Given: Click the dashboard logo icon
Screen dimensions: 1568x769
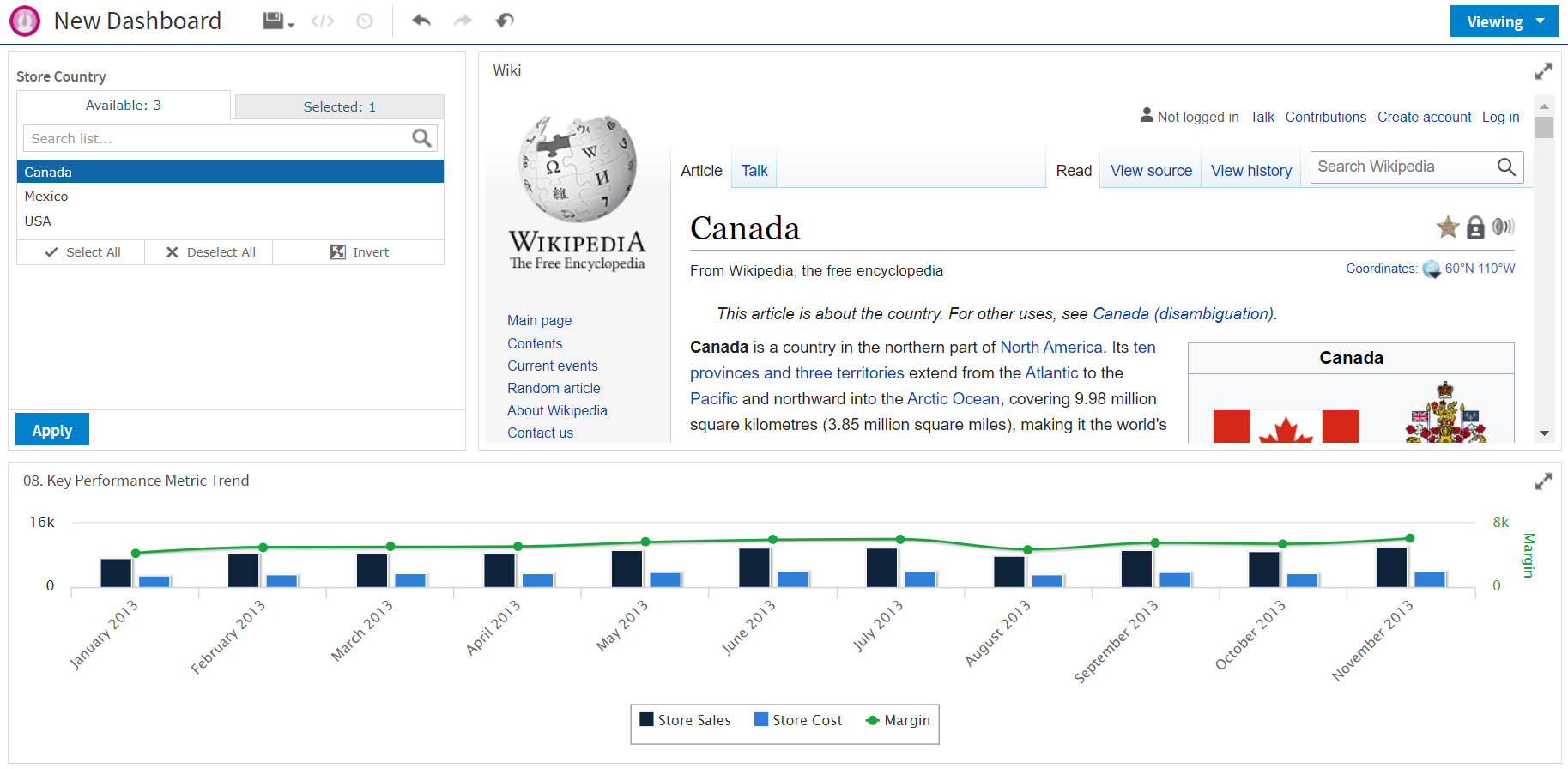Looking at the screenshot, I should (x=25, y=21).
